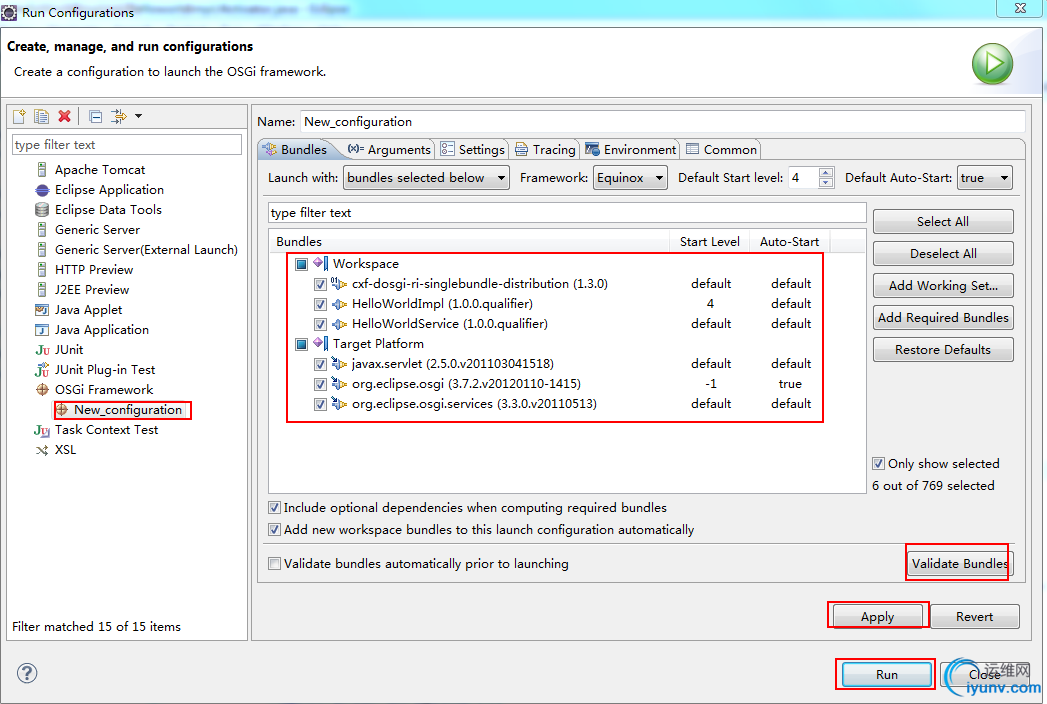Switch to the Settings tab
The width and height of the screenshot is (1047, 704).
pyautogui.click(x=472, y=150)
